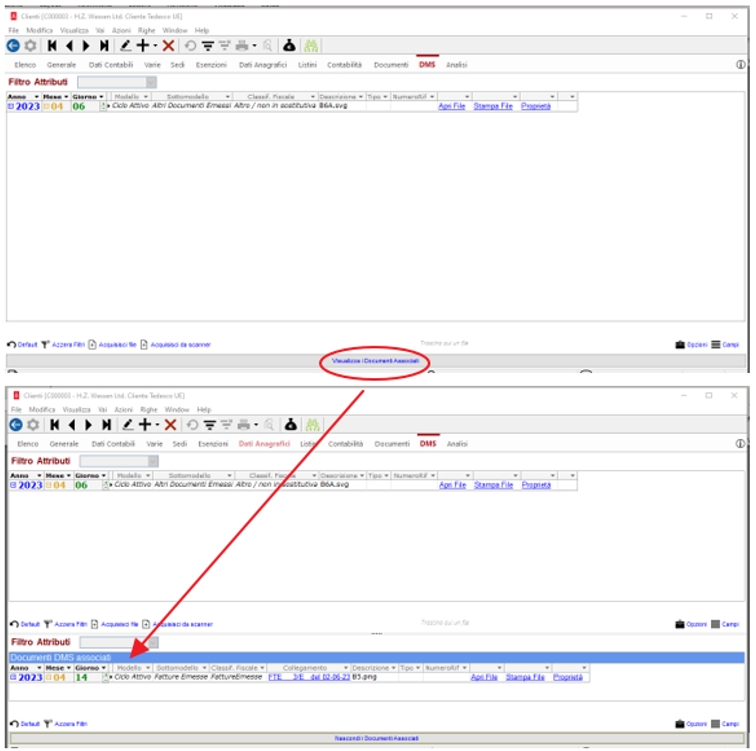
Task: Click the printer icon in top window toolbar
Action: pos(242,46)
